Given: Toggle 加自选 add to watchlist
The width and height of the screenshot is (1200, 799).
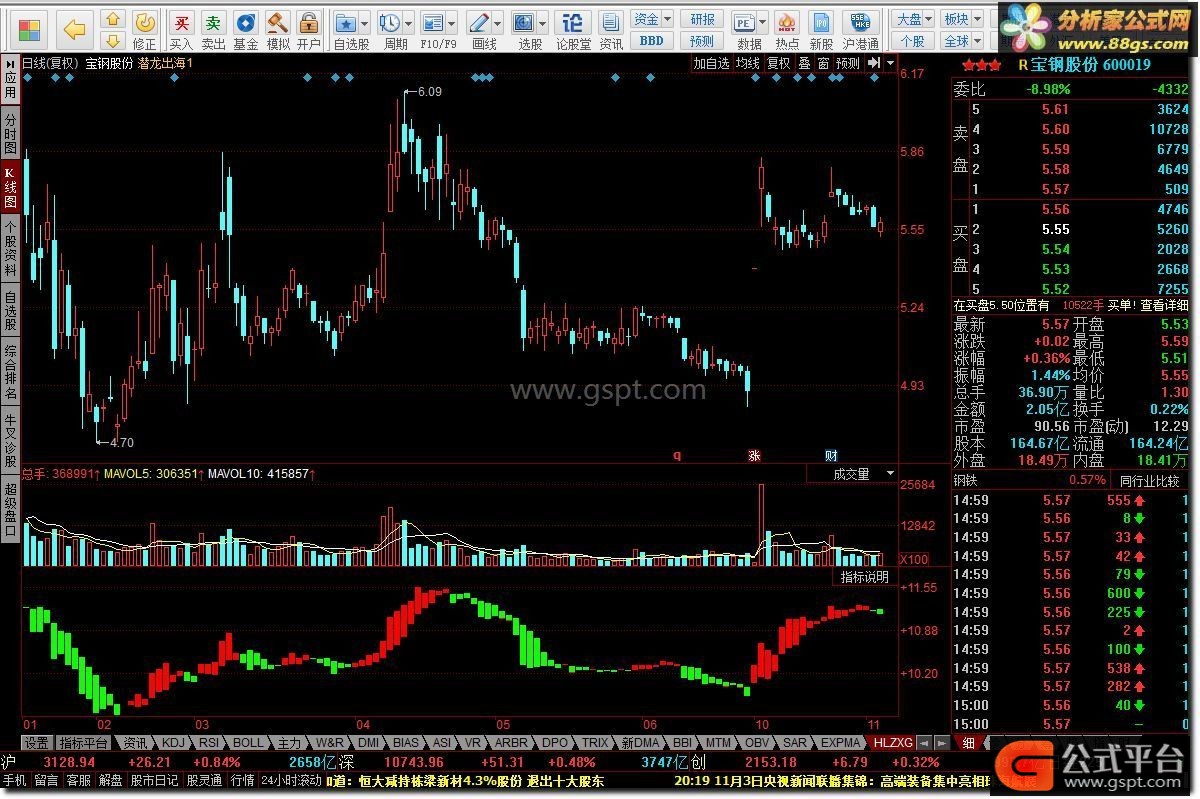Looking at the screenshot, I should pos(711,63).
